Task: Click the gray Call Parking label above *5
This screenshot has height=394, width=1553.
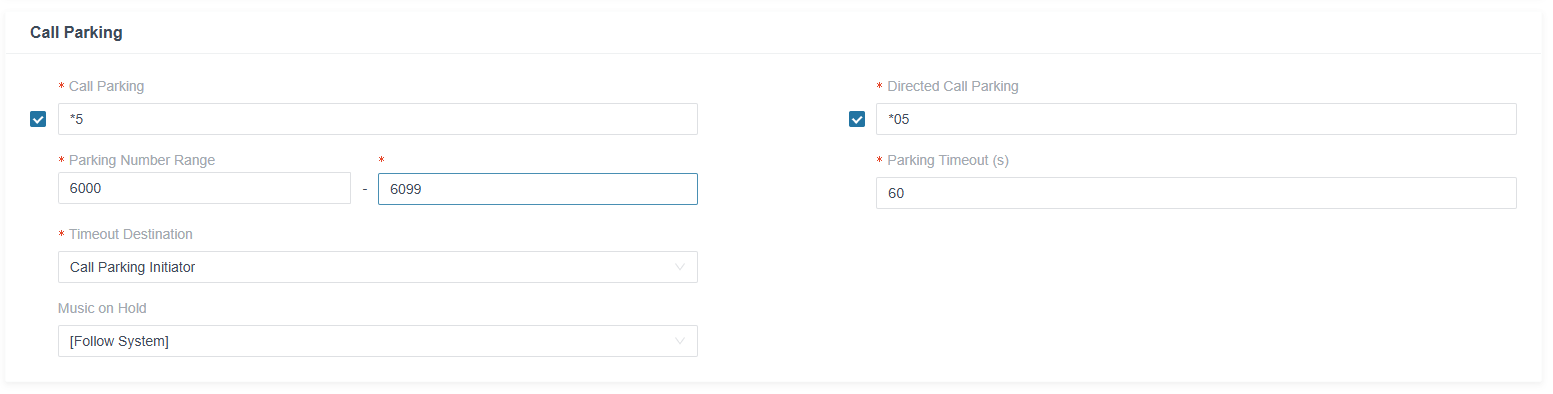Action: coord(106,86)
